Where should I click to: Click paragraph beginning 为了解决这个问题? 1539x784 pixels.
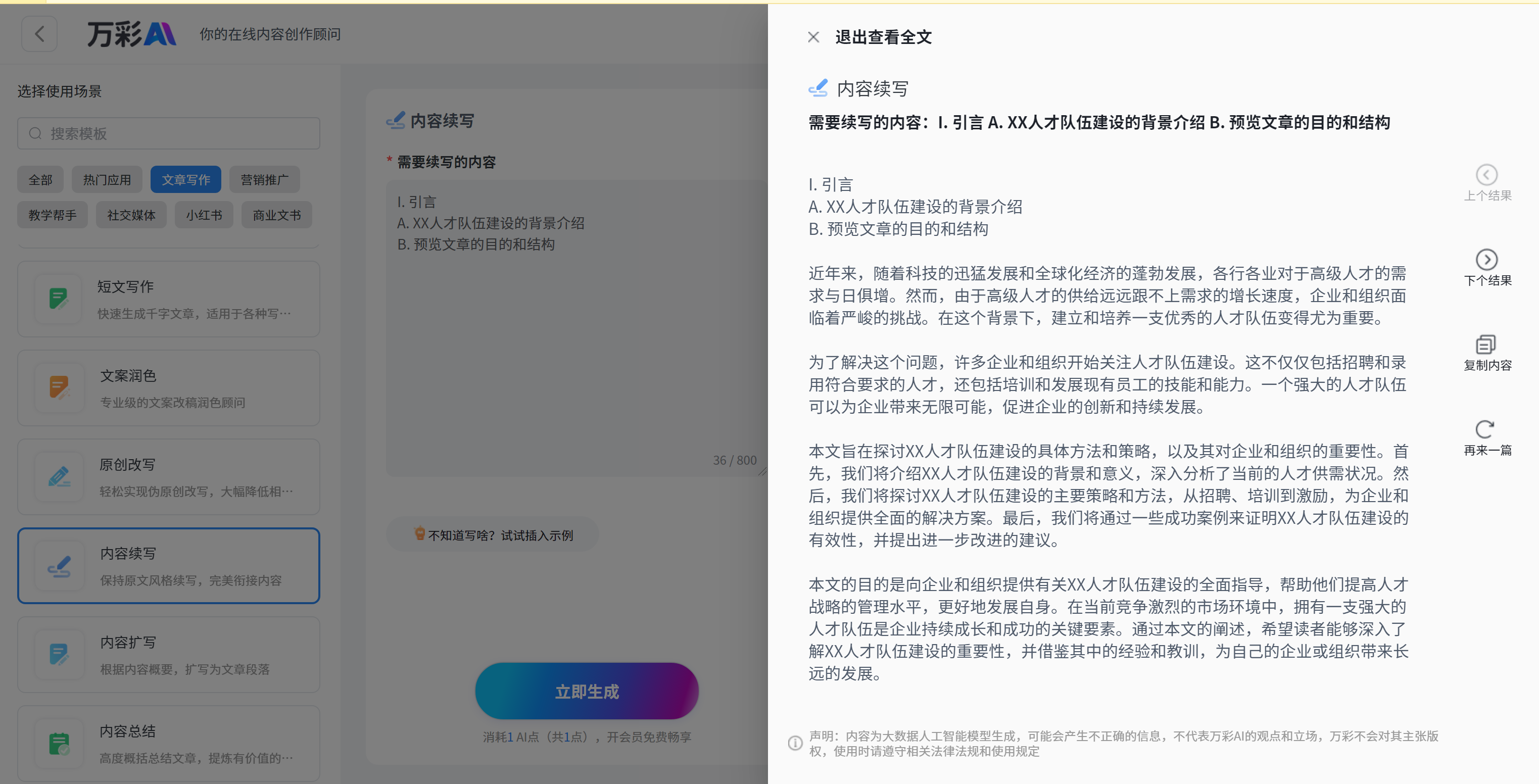(1108, 384)
